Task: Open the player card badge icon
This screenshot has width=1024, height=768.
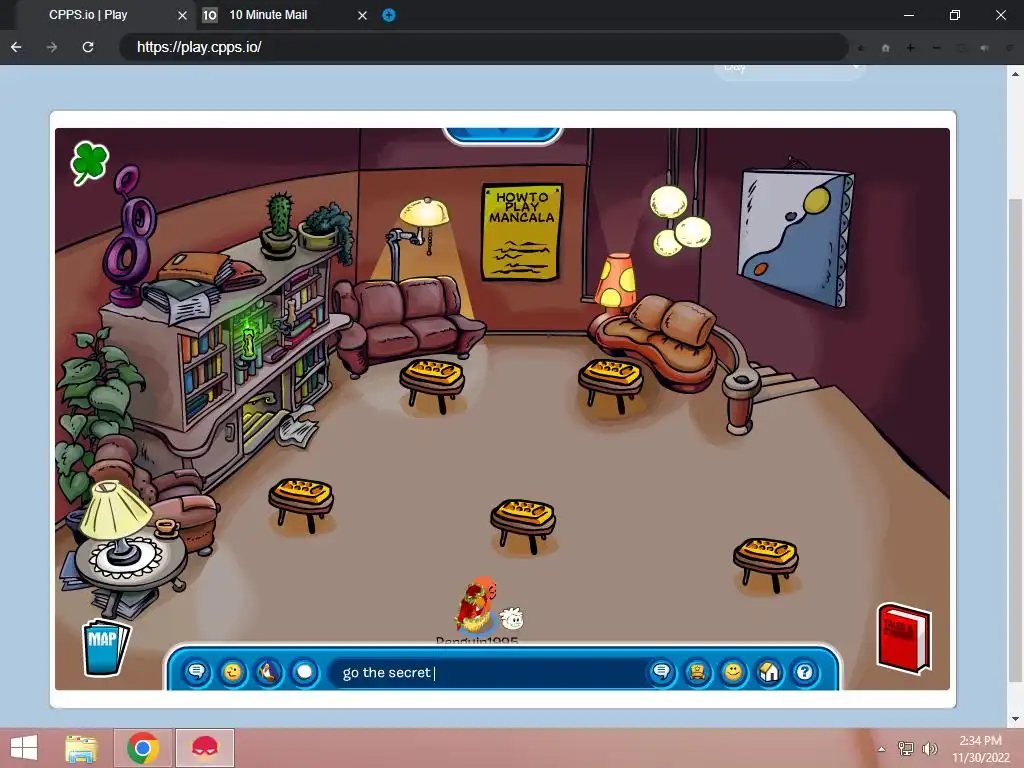Action: click(x=697, y=672)
